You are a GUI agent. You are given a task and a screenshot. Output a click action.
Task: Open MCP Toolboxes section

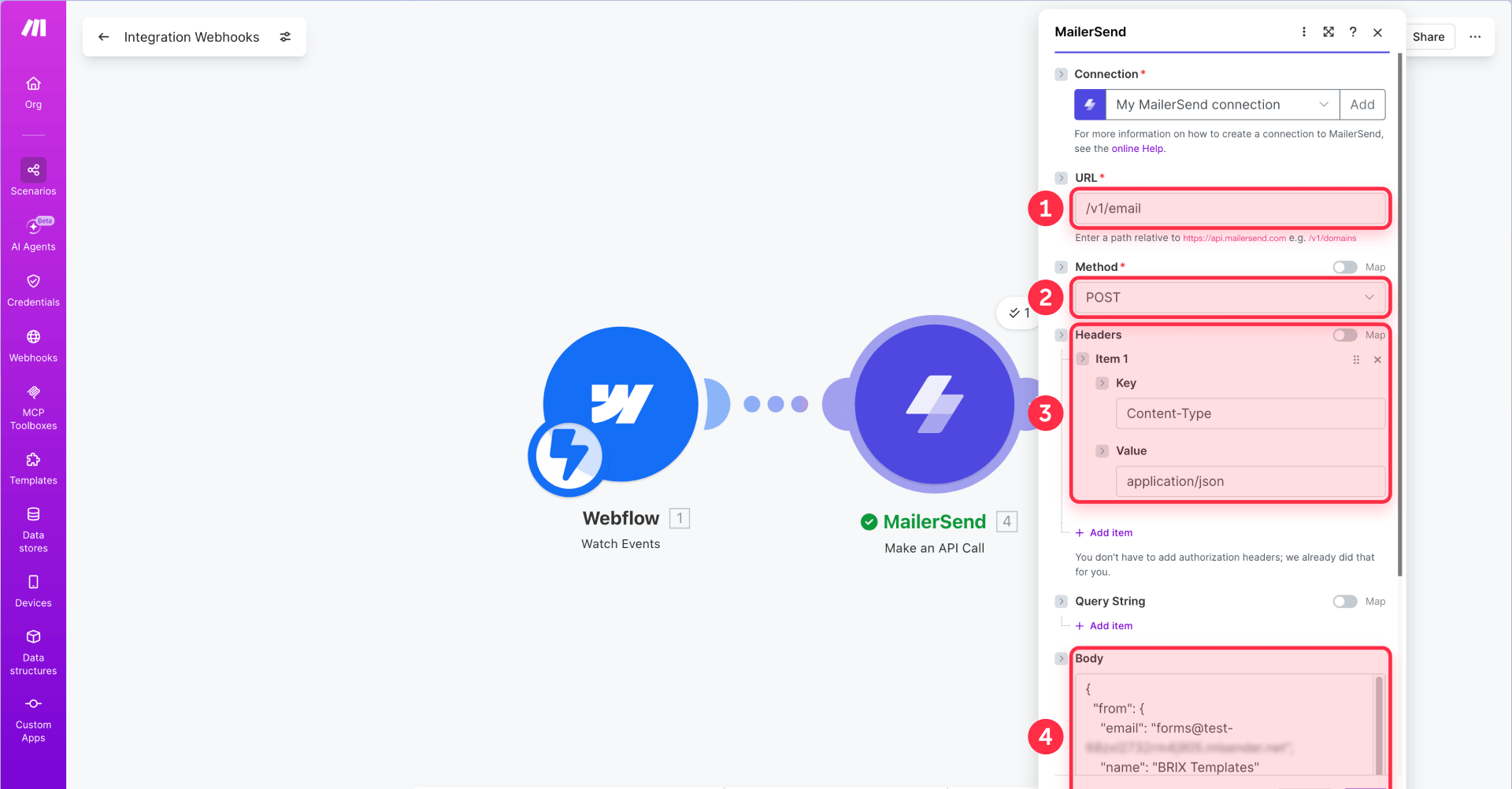(33, 408)
